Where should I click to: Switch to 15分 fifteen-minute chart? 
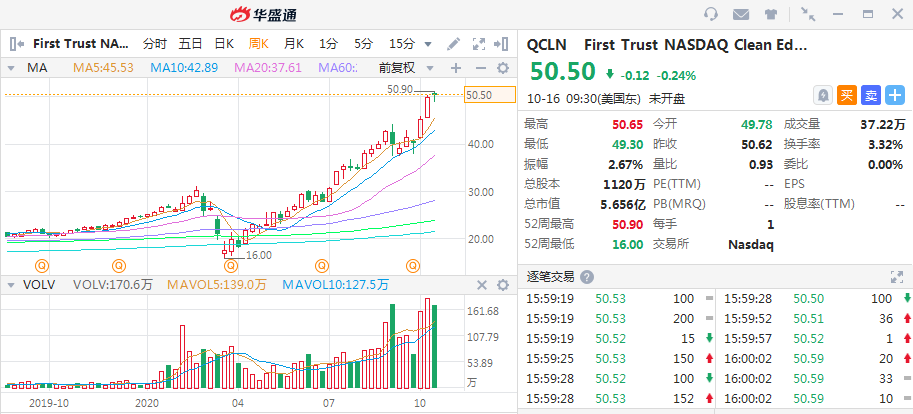(402, 44)
